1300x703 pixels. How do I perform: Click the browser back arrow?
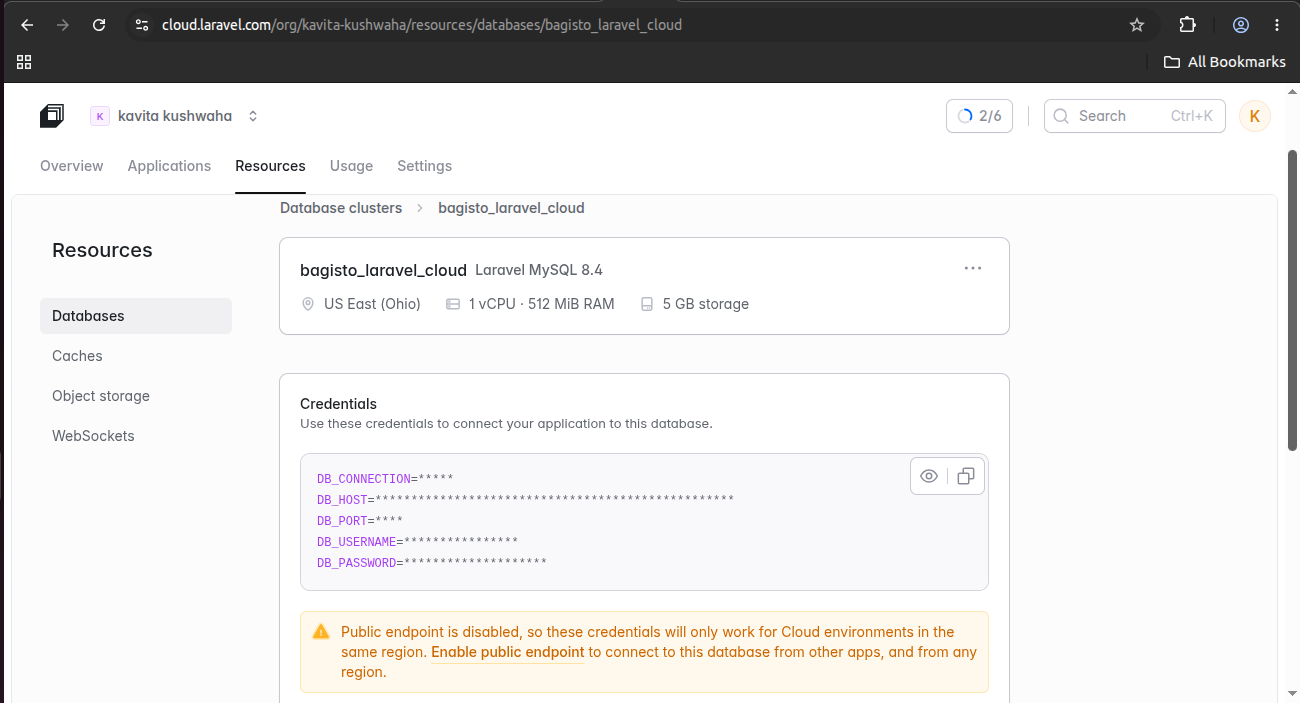pos(27,25)
